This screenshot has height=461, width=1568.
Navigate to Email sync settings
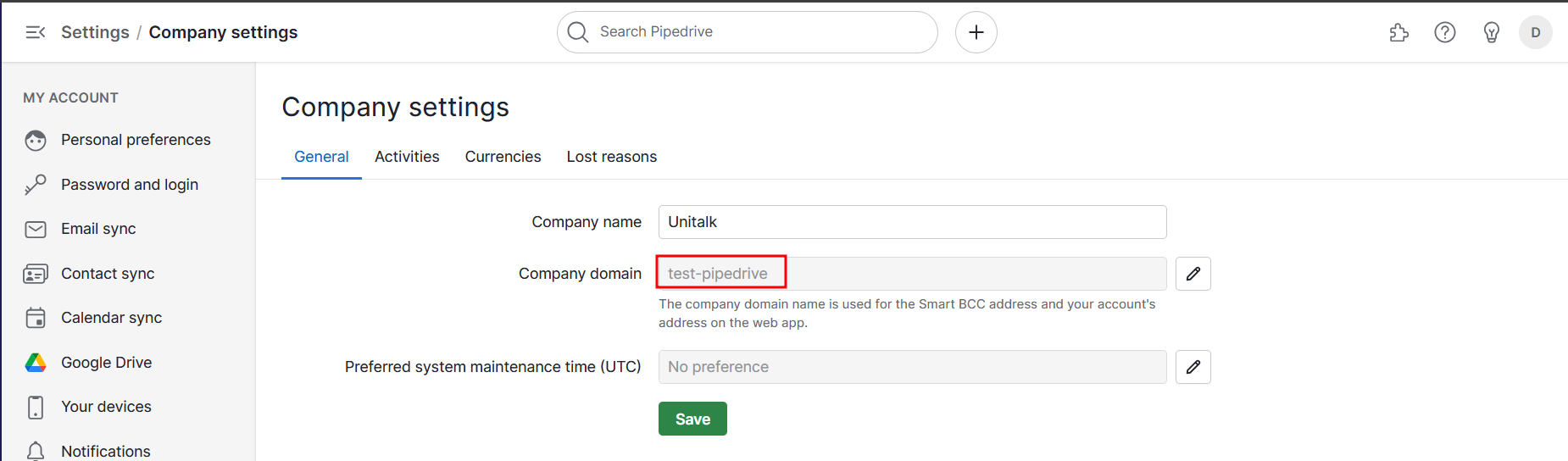(98, 229)
